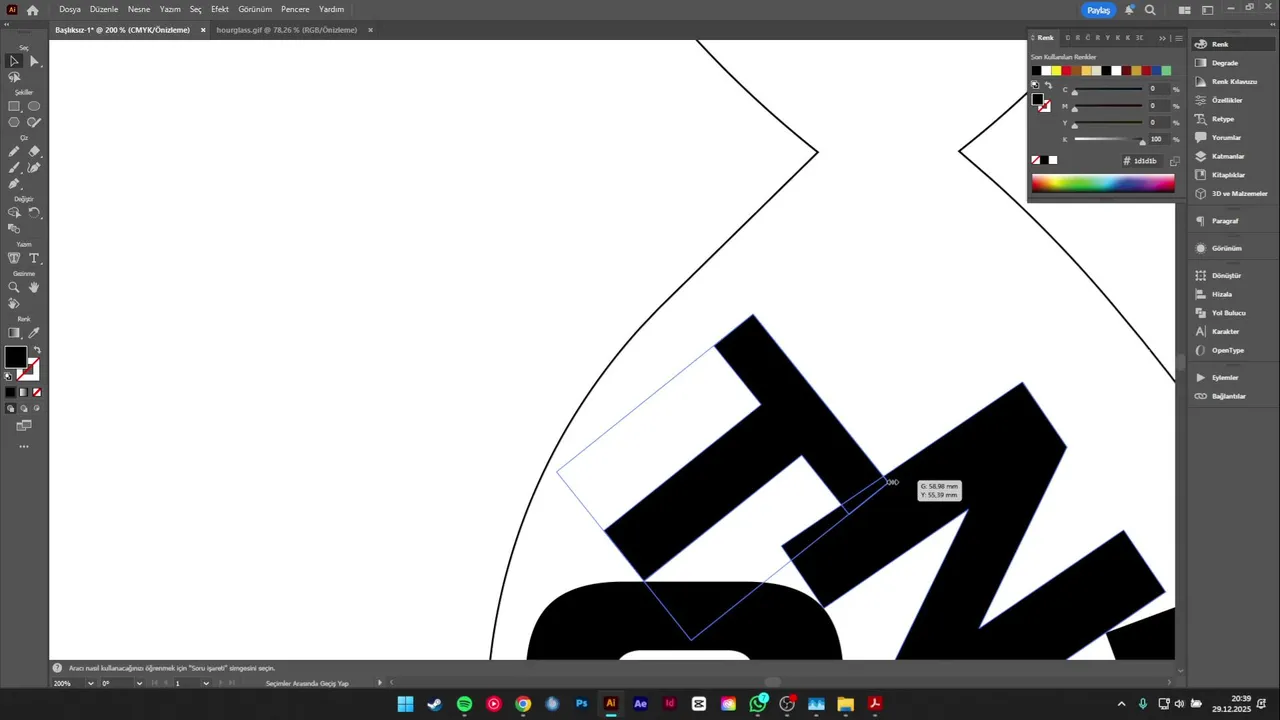Open Photoshop from the taskbar

581,704
